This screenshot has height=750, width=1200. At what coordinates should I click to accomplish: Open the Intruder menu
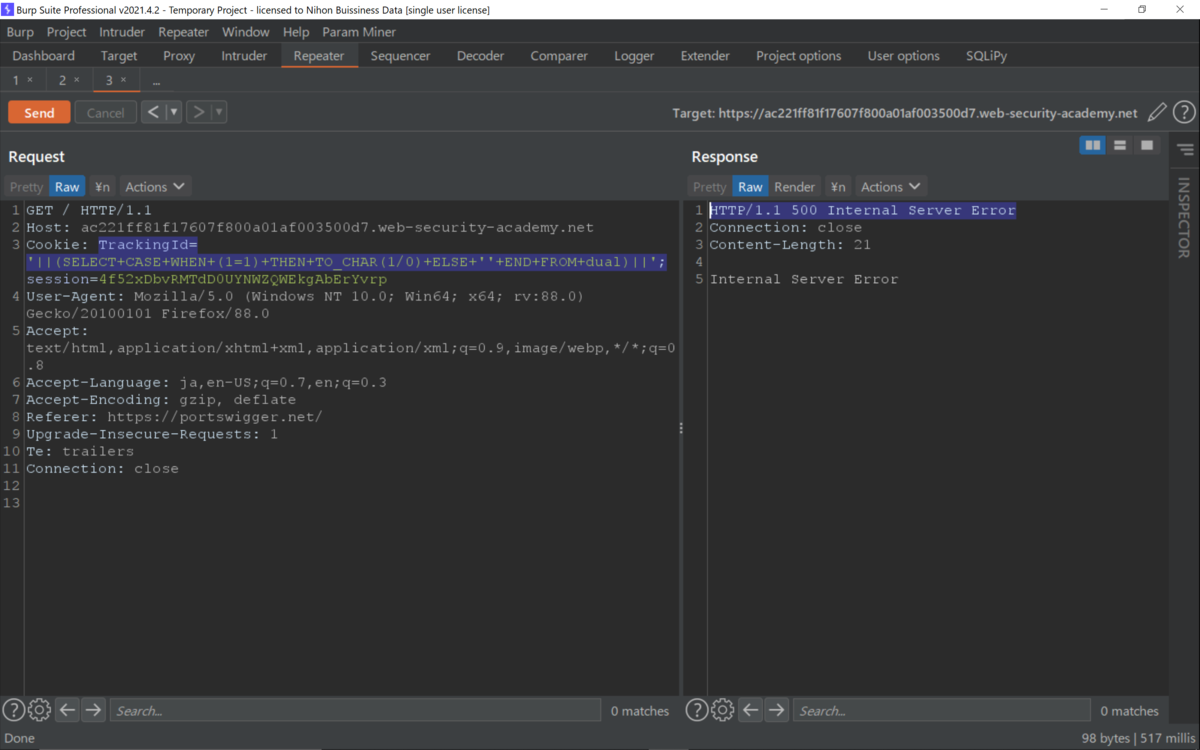122,32
